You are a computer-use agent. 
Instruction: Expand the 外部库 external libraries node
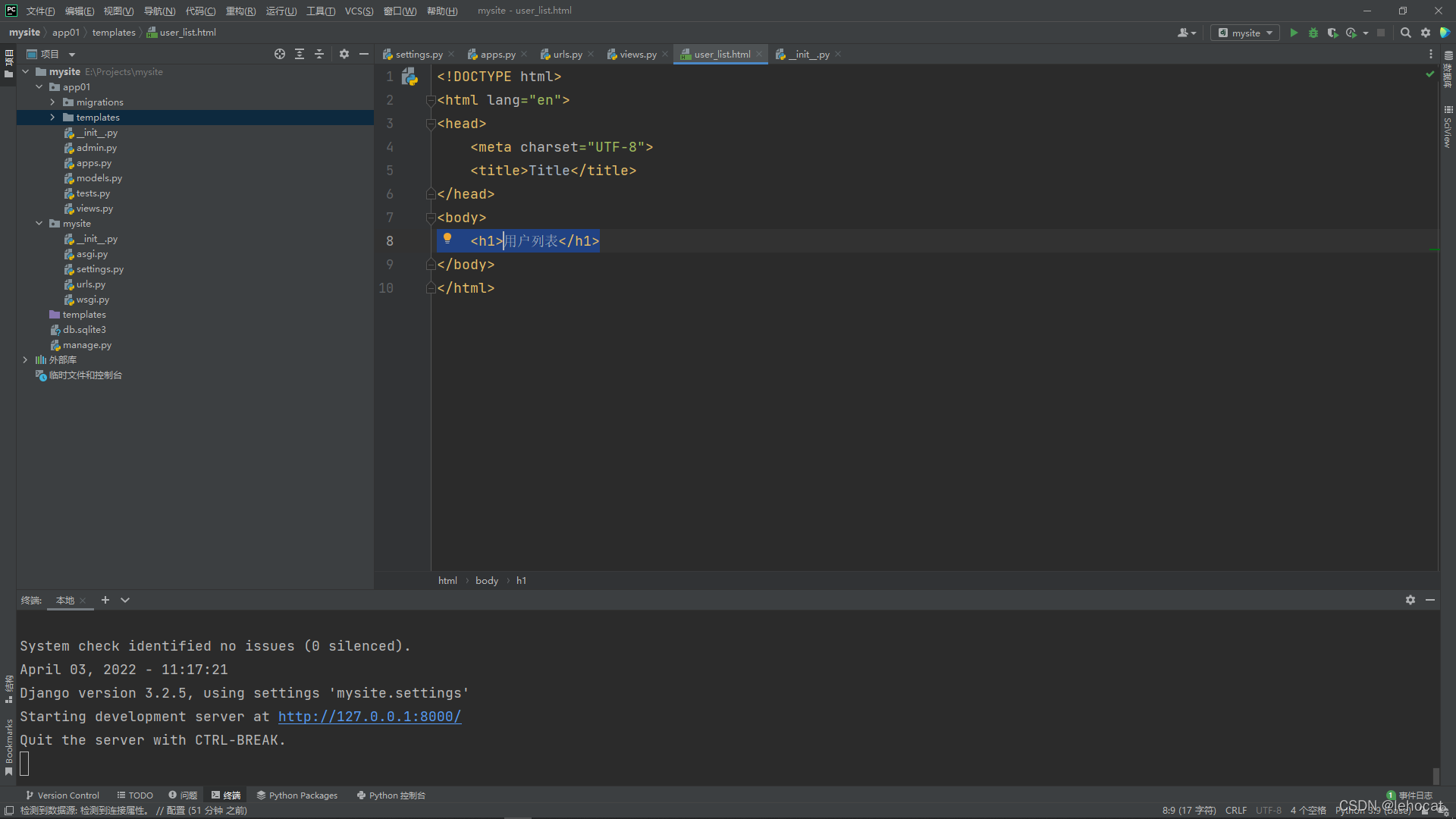(x=25, y=360)
